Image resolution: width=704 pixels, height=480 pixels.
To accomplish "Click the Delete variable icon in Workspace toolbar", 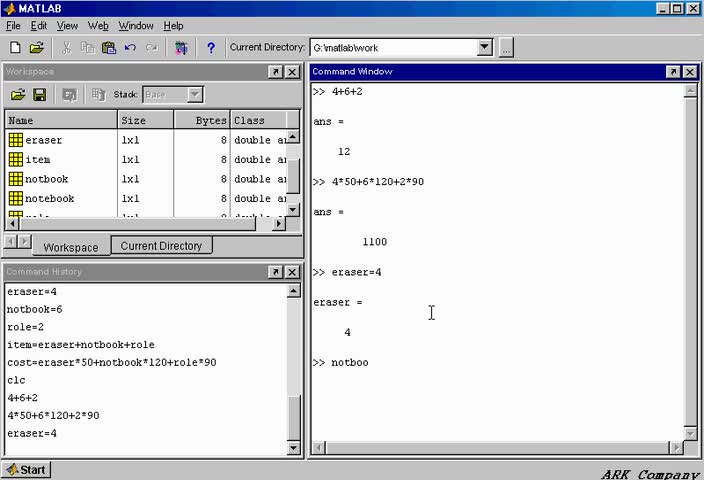I will [x=98, y=95].
